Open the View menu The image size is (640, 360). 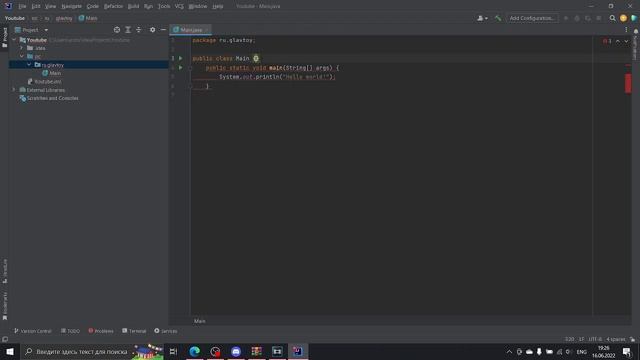(50, 6)
